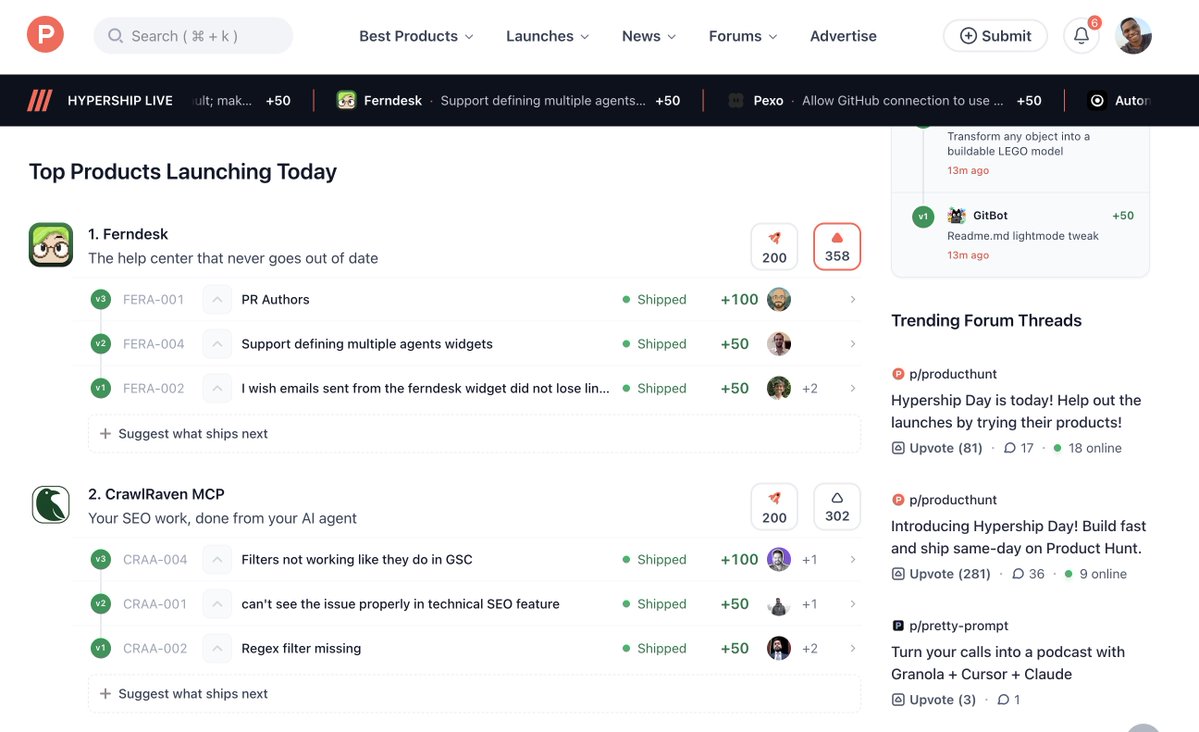Expand the CRAA-004 row chevron
Screen dimensions: 1199x732
853,559
